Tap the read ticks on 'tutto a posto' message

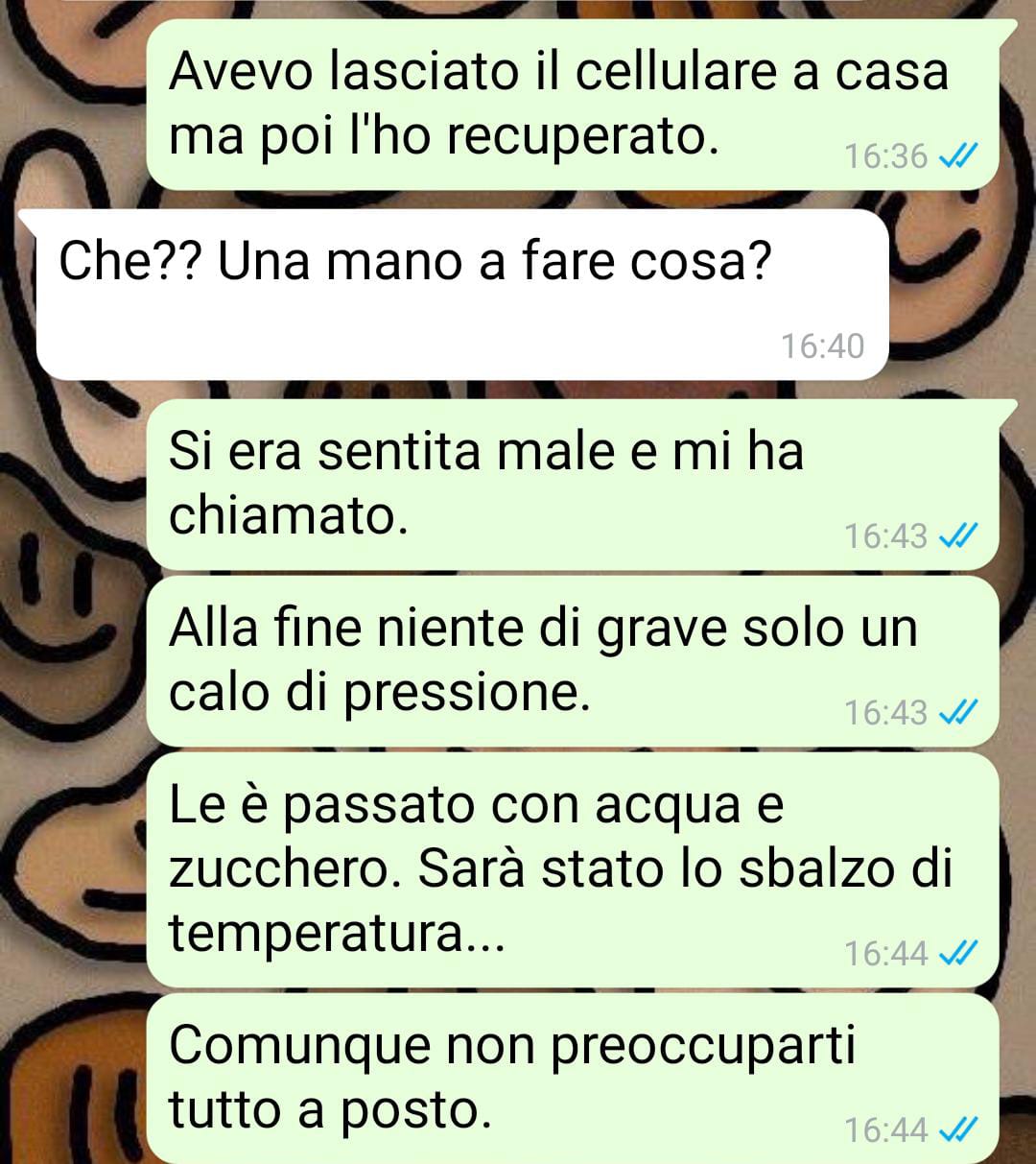coord(958,1129)
